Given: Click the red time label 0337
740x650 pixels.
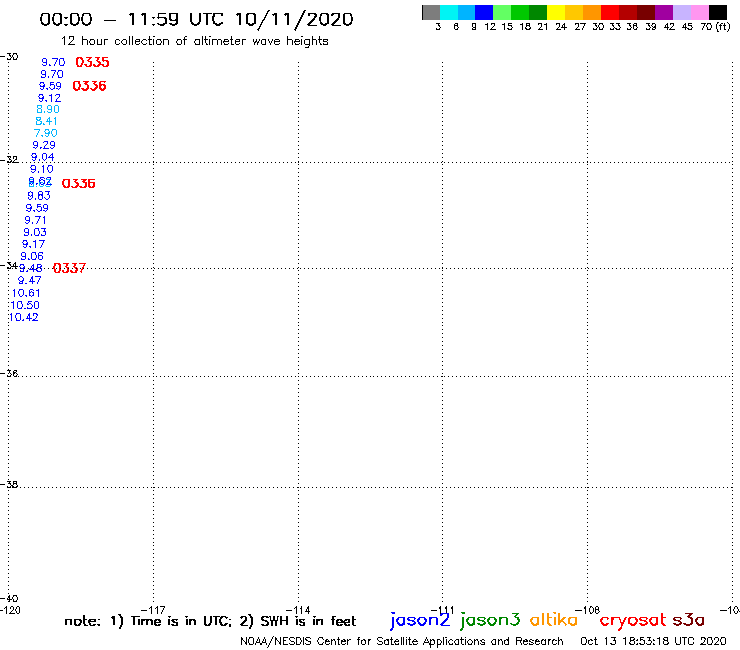Looking at the screenshot, I should tap(69, 268).
